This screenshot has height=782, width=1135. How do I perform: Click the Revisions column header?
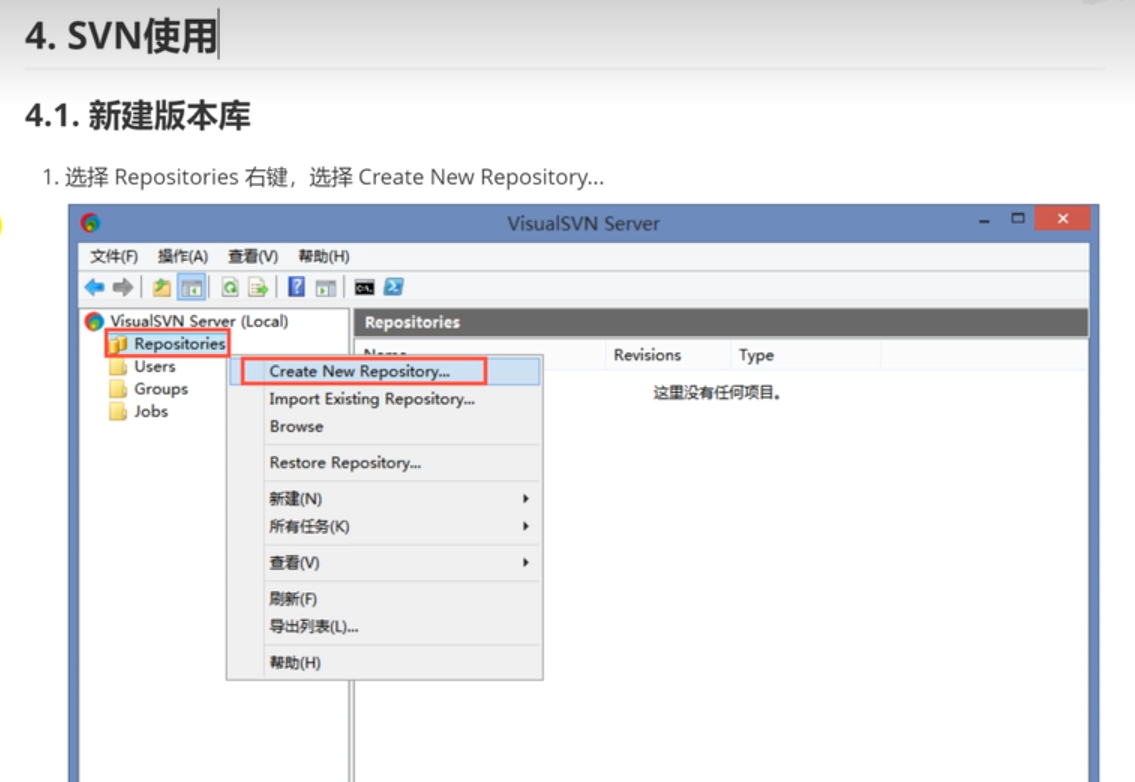click(647, 355)
